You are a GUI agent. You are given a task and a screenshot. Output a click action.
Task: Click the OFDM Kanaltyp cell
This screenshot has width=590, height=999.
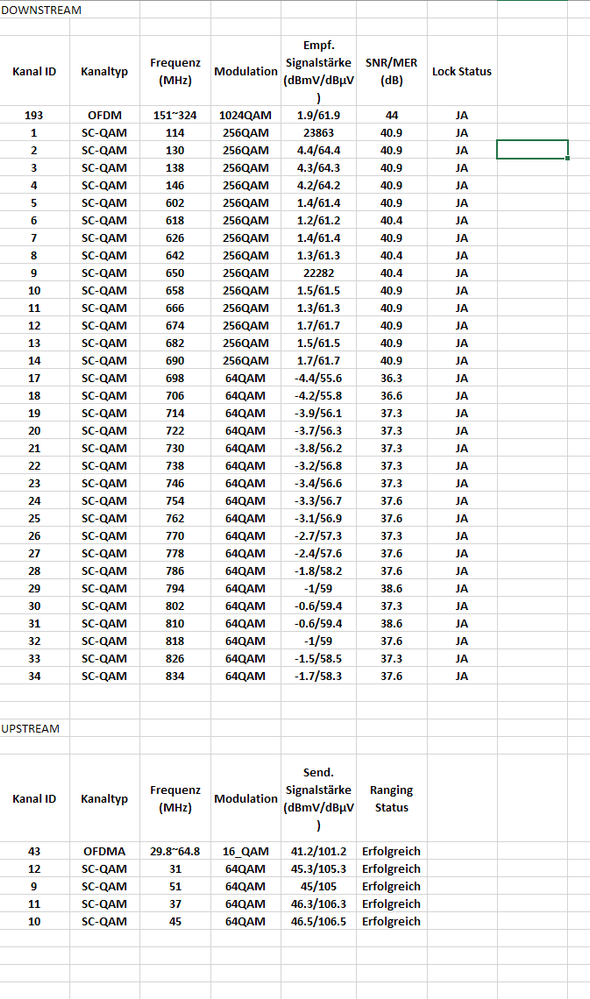pyautogui.click(x=104, y=115)
